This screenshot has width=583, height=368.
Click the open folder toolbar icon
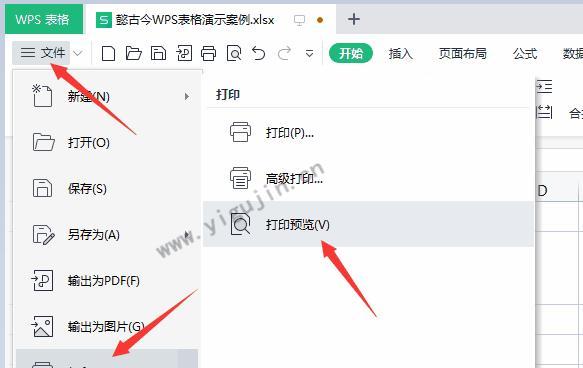[x=133, y=54]
